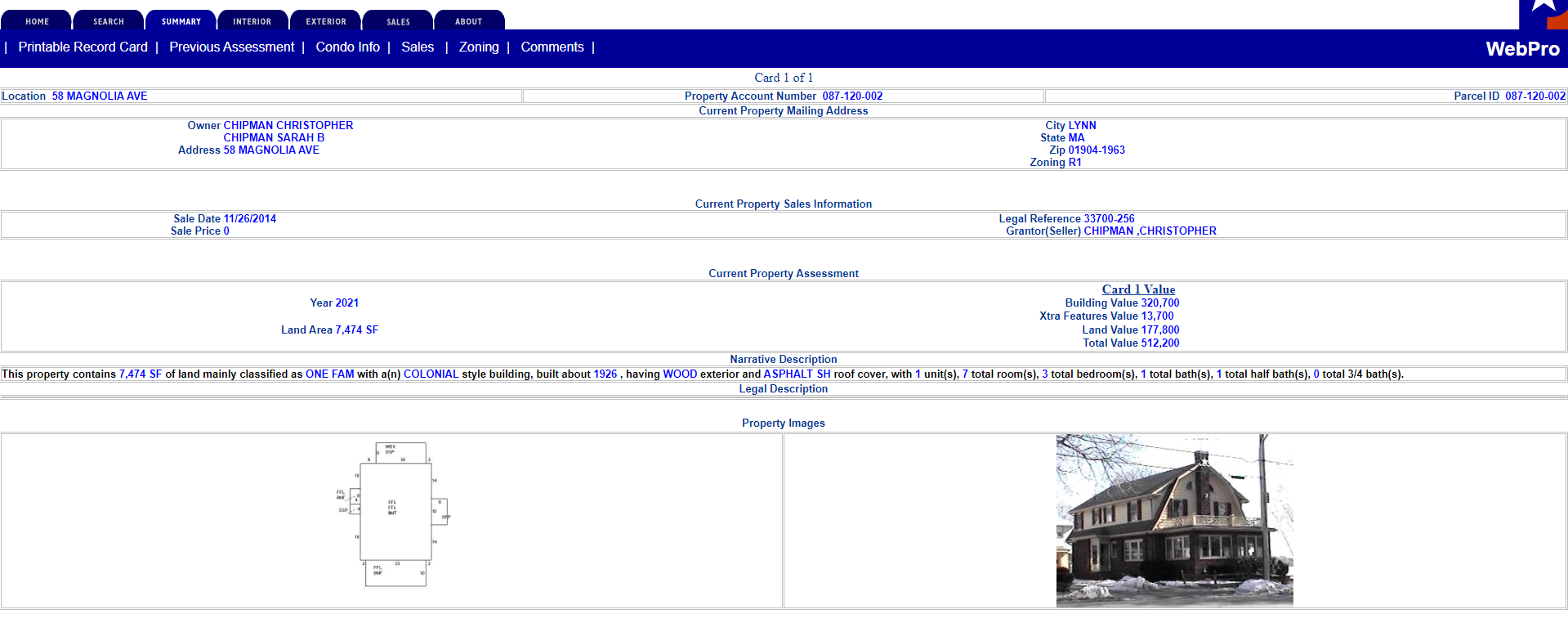
Task: Click built year 1926 in narrative
Action: 605,374
